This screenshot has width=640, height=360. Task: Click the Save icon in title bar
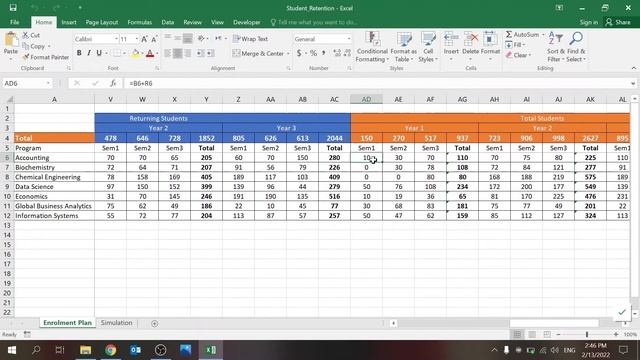13,8
